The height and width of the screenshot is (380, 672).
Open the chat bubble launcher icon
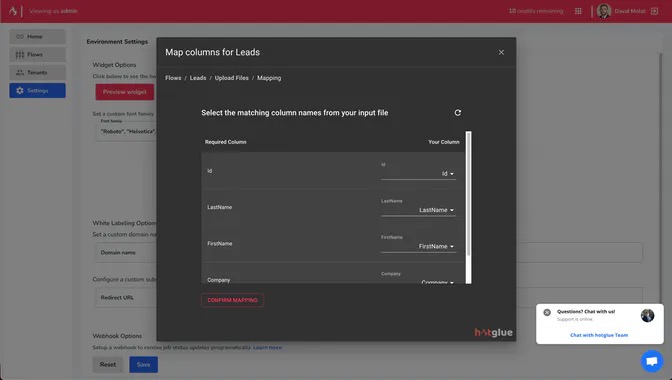point(652,361)
